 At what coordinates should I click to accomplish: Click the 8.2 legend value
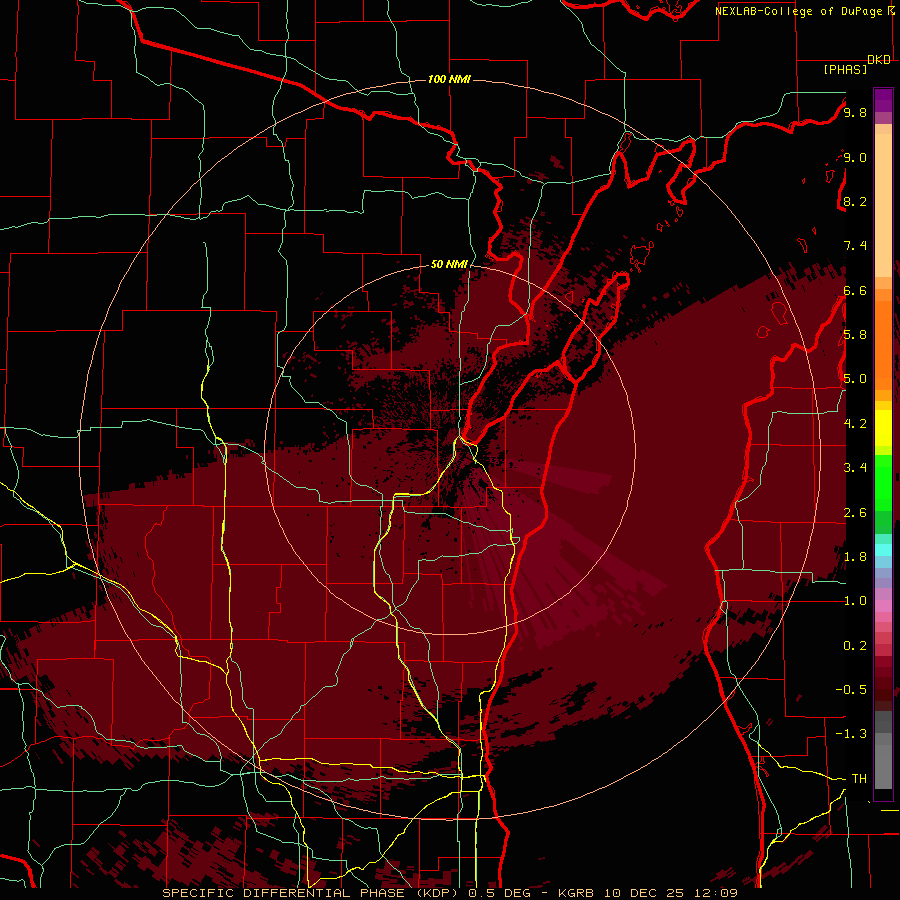coord(855,201)
